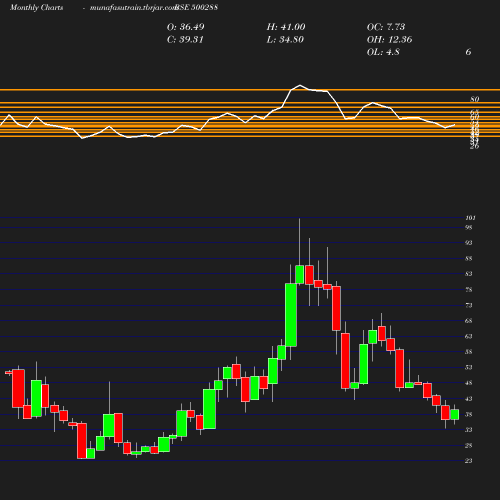Click the "58" price axis label

469,352
